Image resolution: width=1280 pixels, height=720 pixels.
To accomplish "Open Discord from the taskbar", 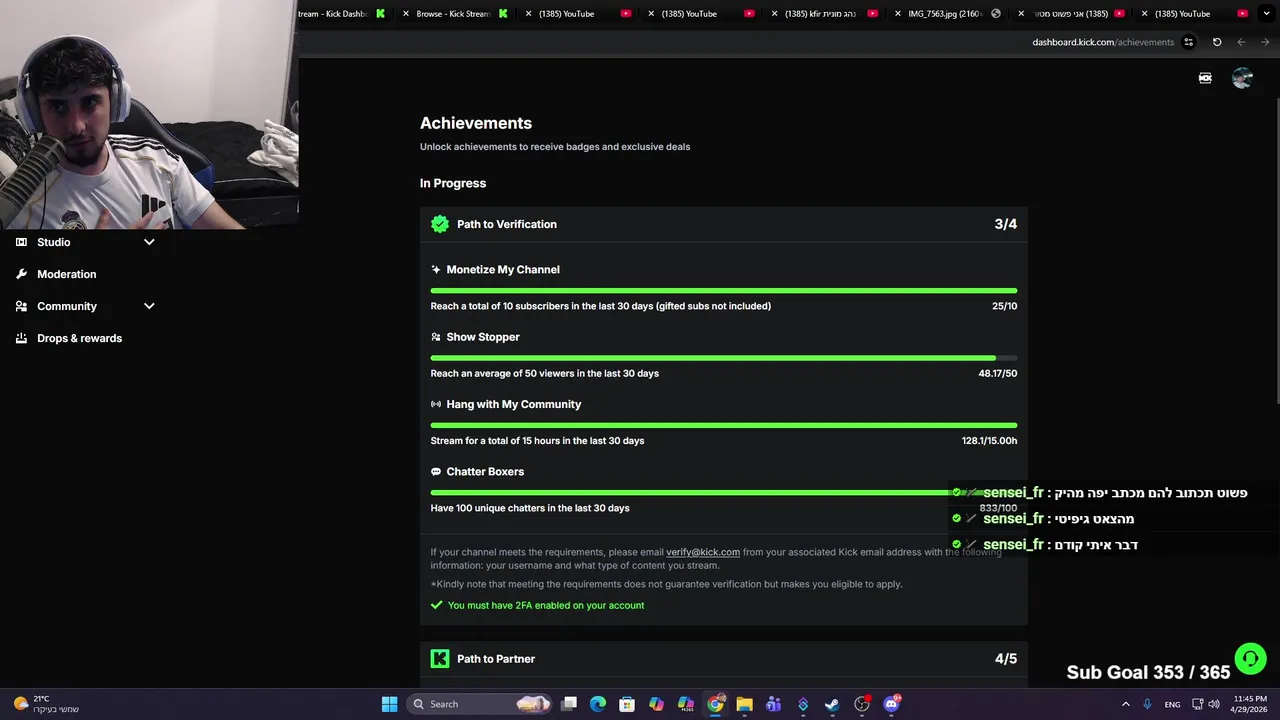I will [x=891, y=704].
